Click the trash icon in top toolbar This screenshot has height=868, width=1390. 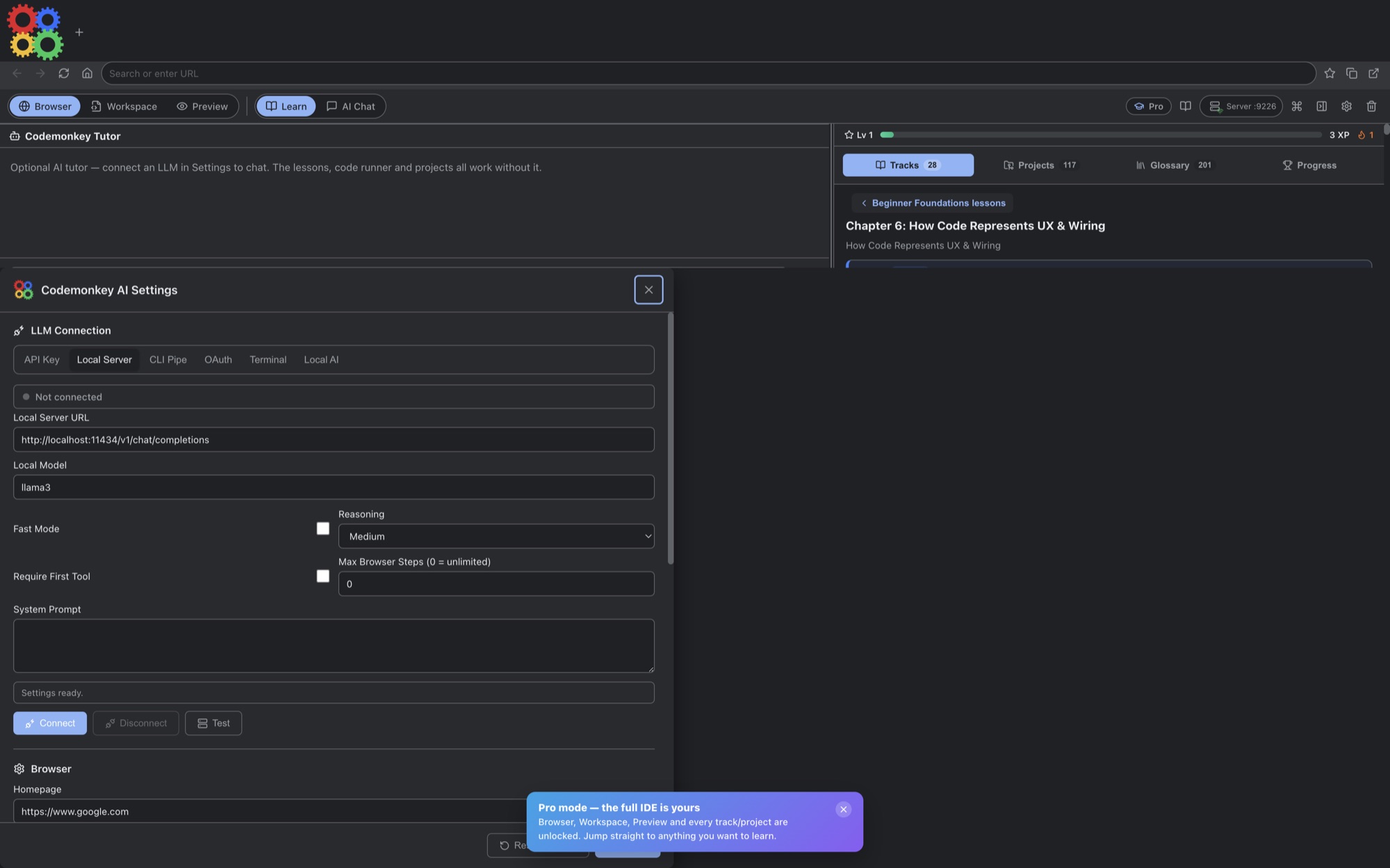pos(1371,106)
